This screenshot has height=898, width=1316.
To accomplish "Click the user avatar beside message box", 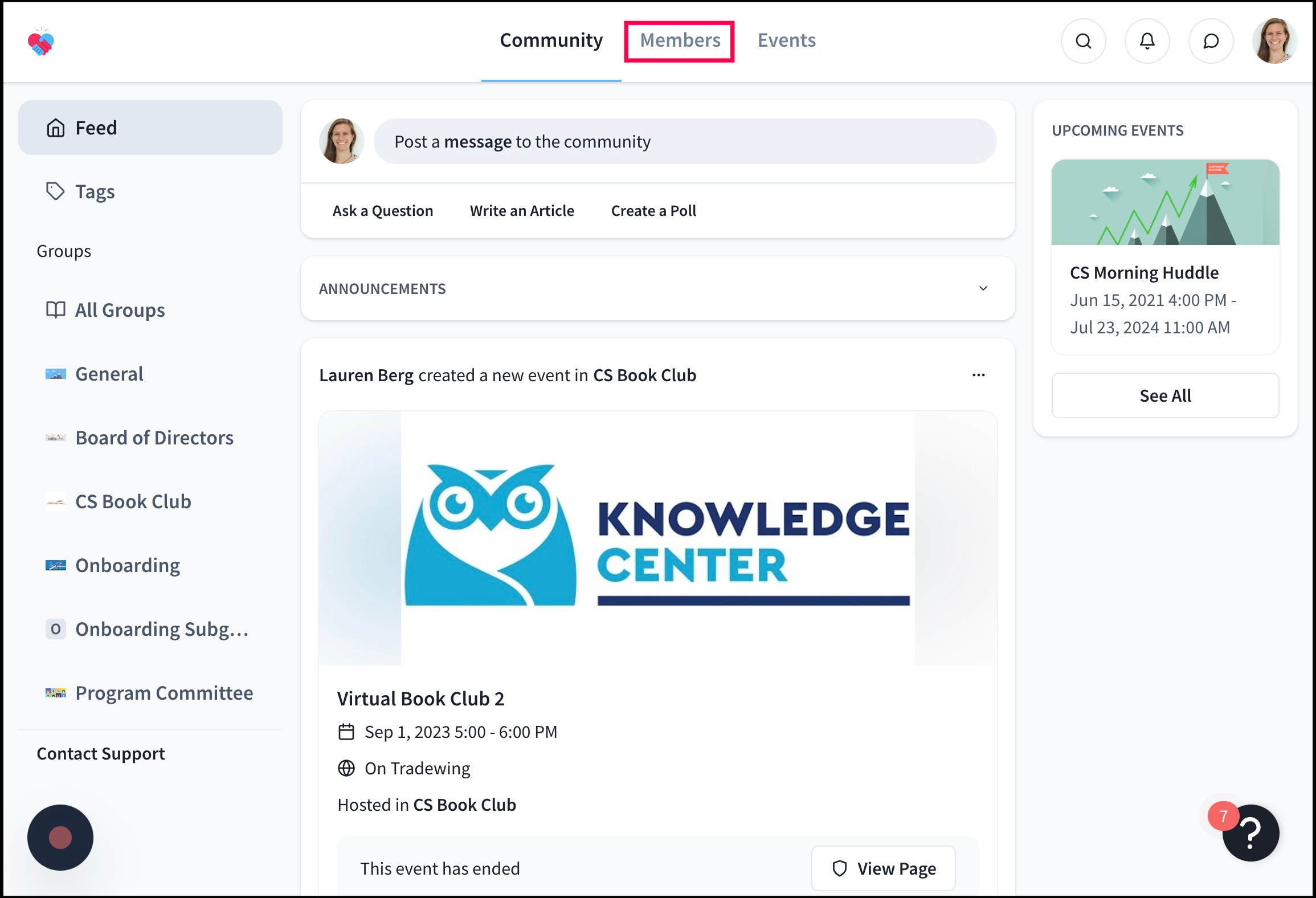I will [342, 141].
